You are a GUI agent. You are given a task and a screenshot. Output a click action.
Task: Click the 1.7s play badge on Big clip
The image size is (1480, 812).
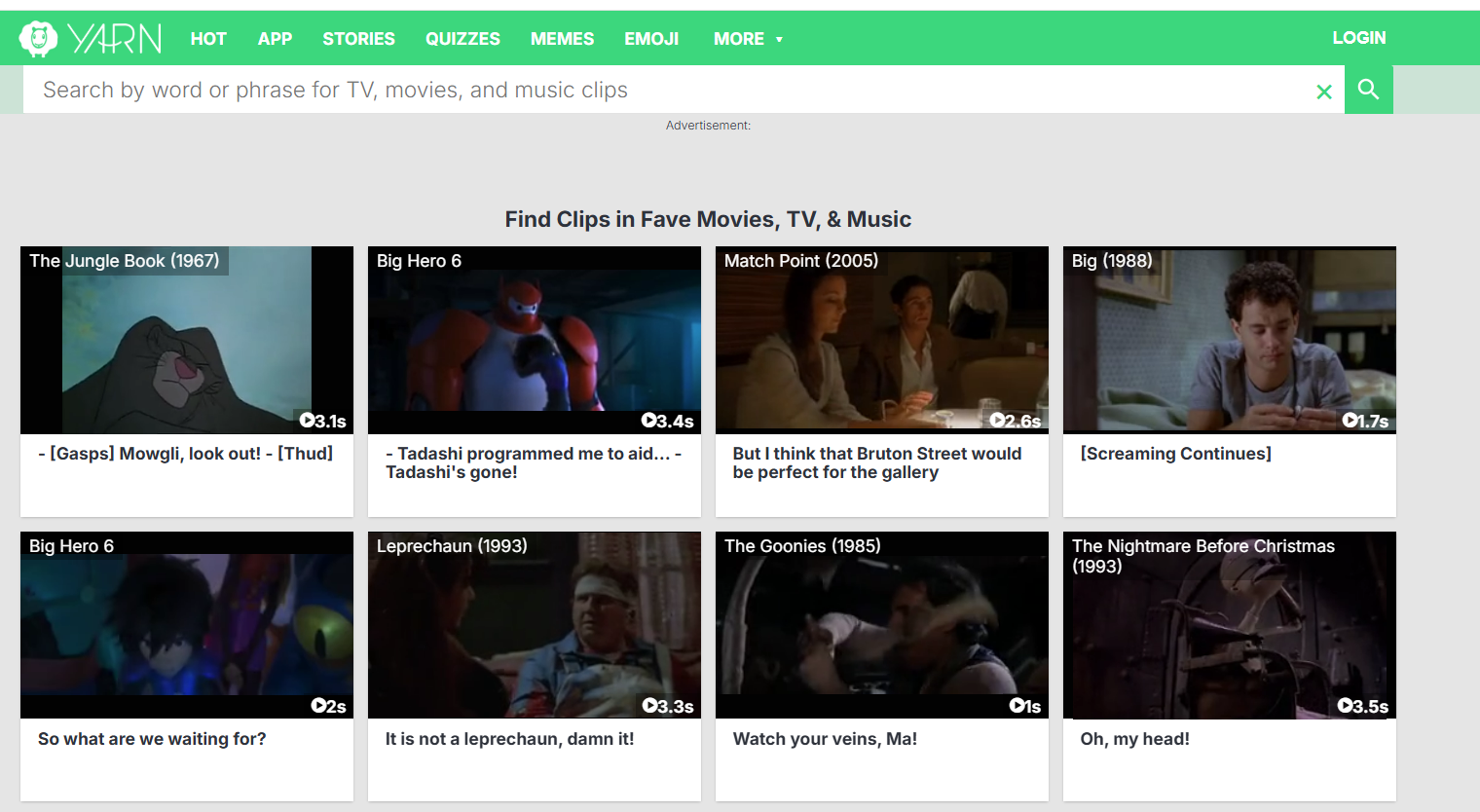coord(1365,421)
